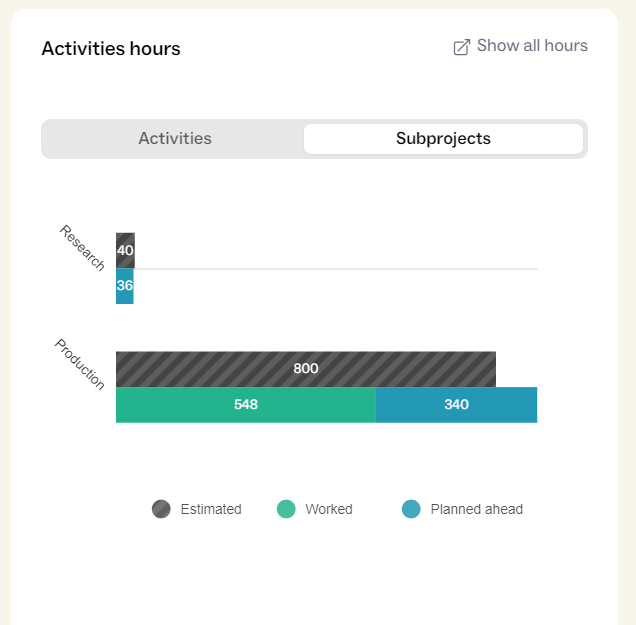This screenshot has width=636, height=625.
Task: Click the Activities hours heading
Action: point(111,49)
